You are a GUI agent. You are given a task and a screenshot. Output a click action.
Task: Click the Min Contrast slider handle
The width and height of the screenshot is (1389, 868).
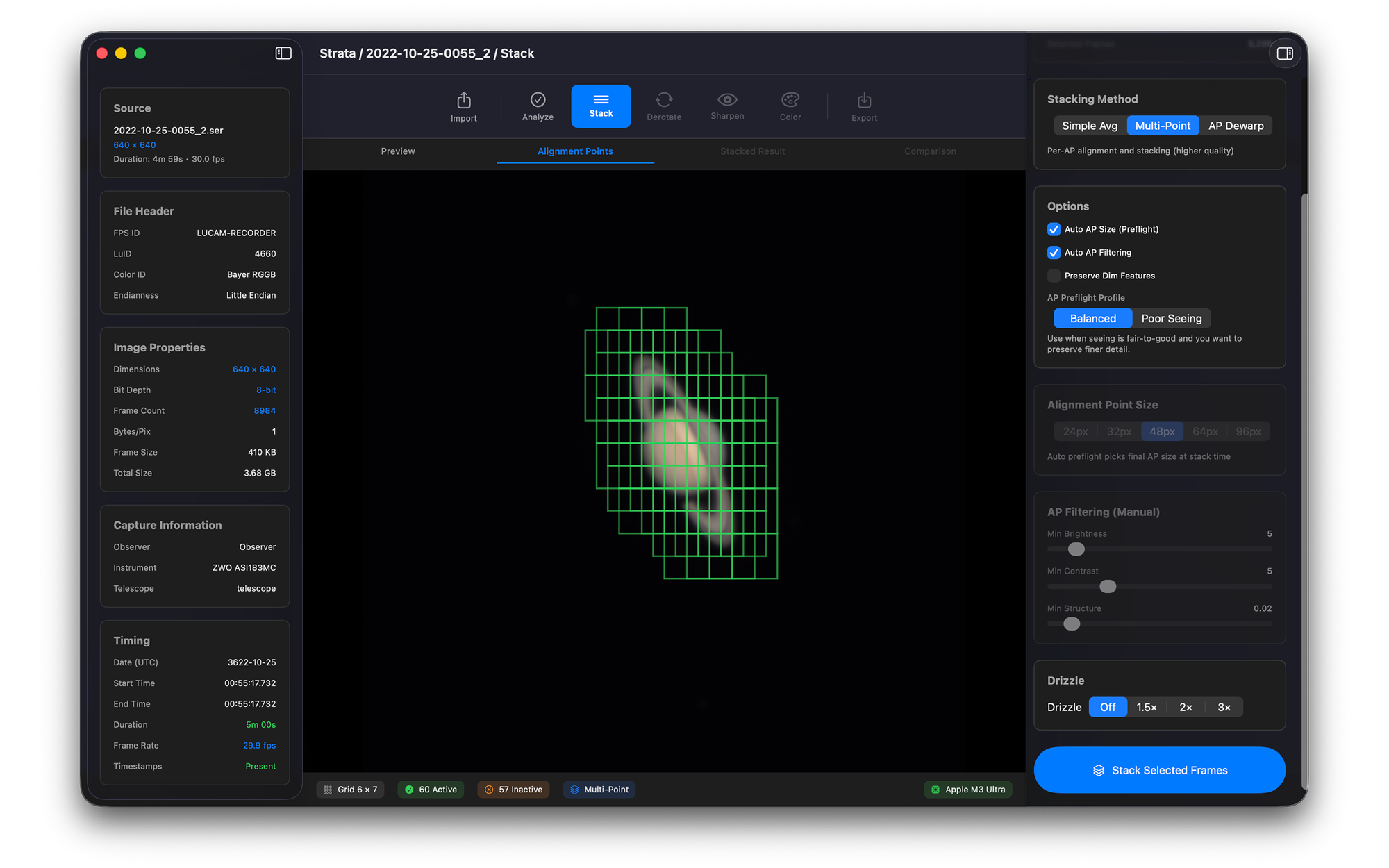click(1108, 587)
